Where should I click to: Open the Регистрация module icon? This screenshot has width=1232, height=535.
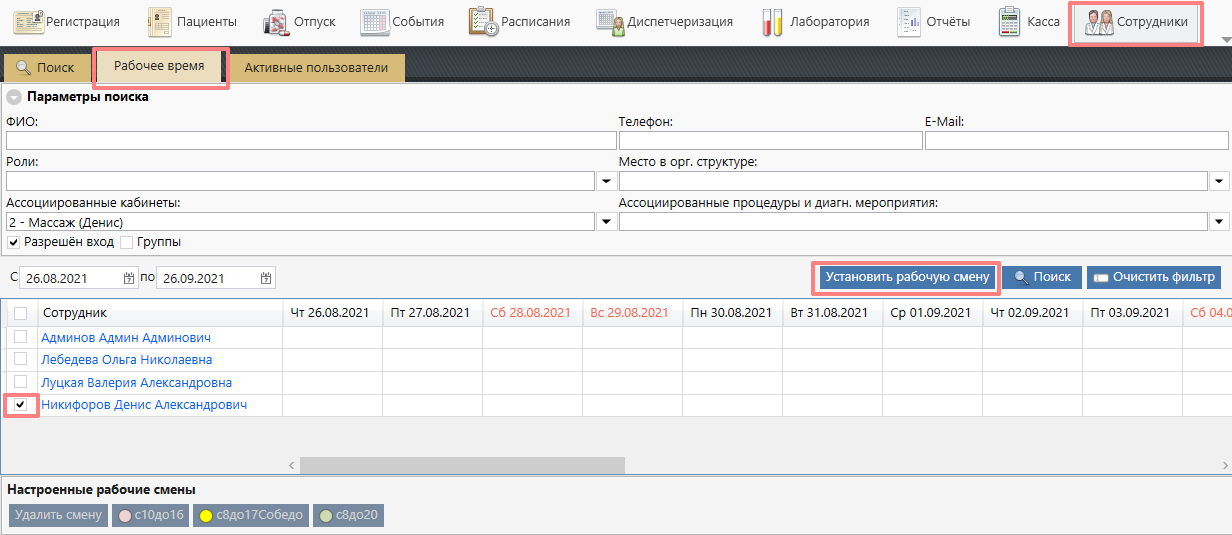(x=28, y=21)
